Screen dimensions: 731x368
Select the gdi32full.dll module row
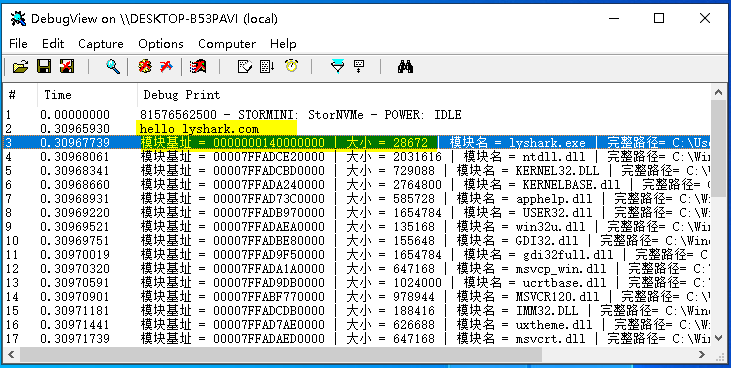pyautogui.click(x=357, y=255)
